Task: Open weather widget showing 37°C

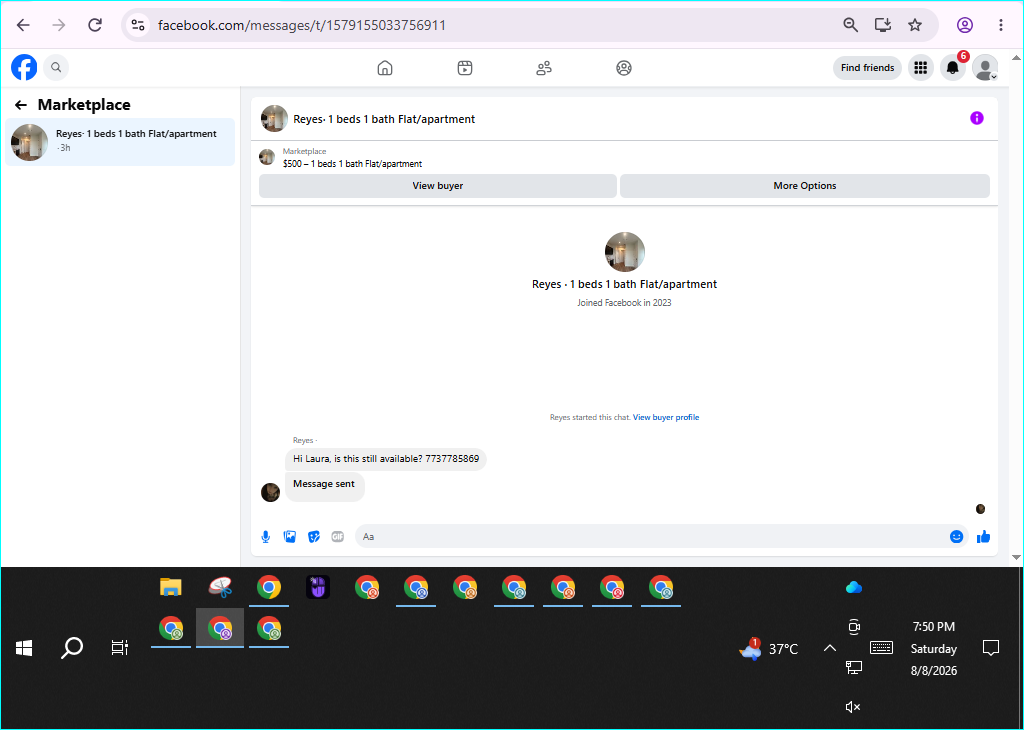Action: [x=769, y=648]
